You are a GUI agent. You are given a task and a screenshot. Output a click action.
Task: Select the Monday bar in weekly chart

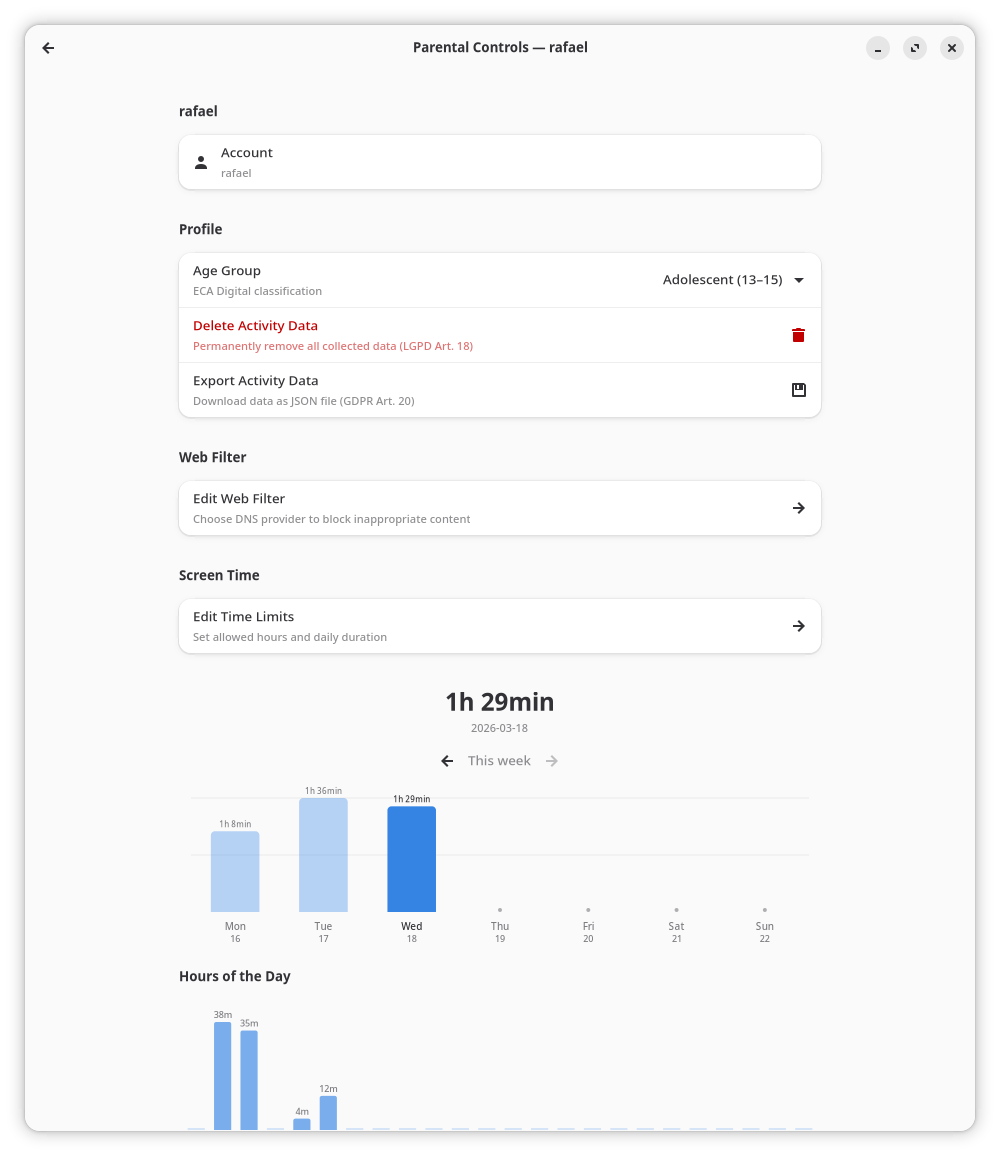click(x=235, y=871)
